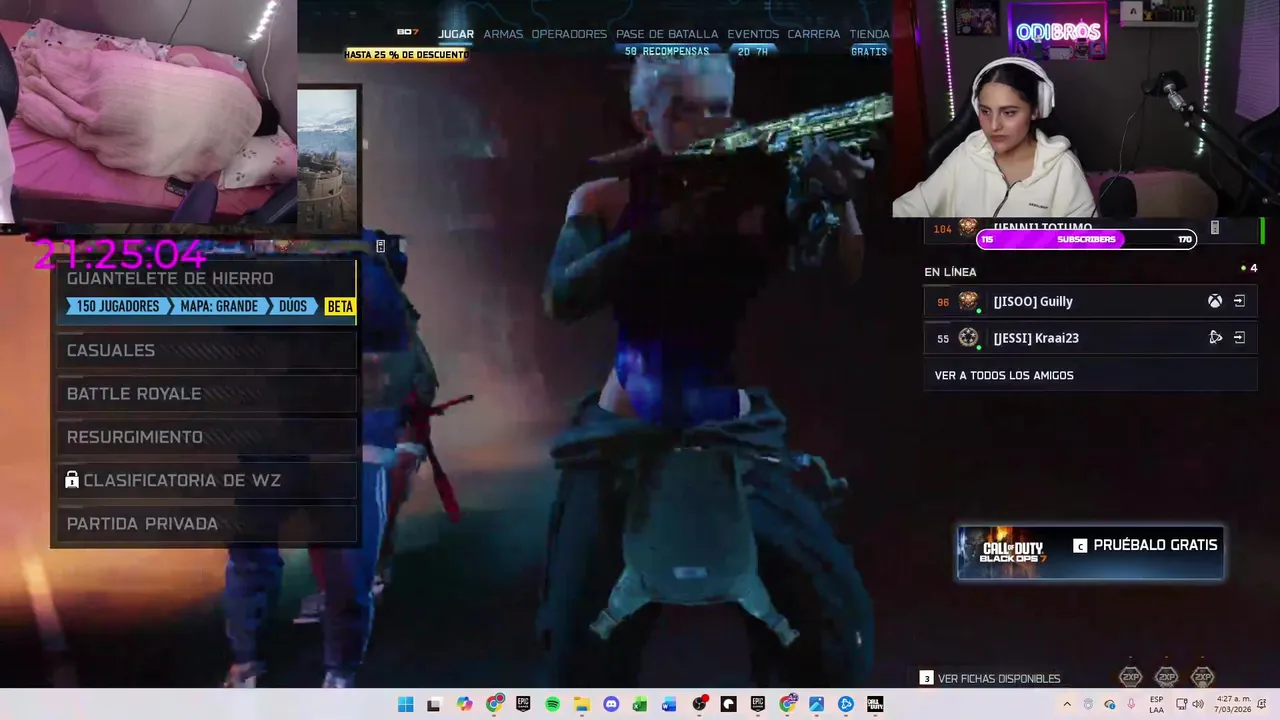Open clock showing 4:27 a. m.

point(1234,704)
